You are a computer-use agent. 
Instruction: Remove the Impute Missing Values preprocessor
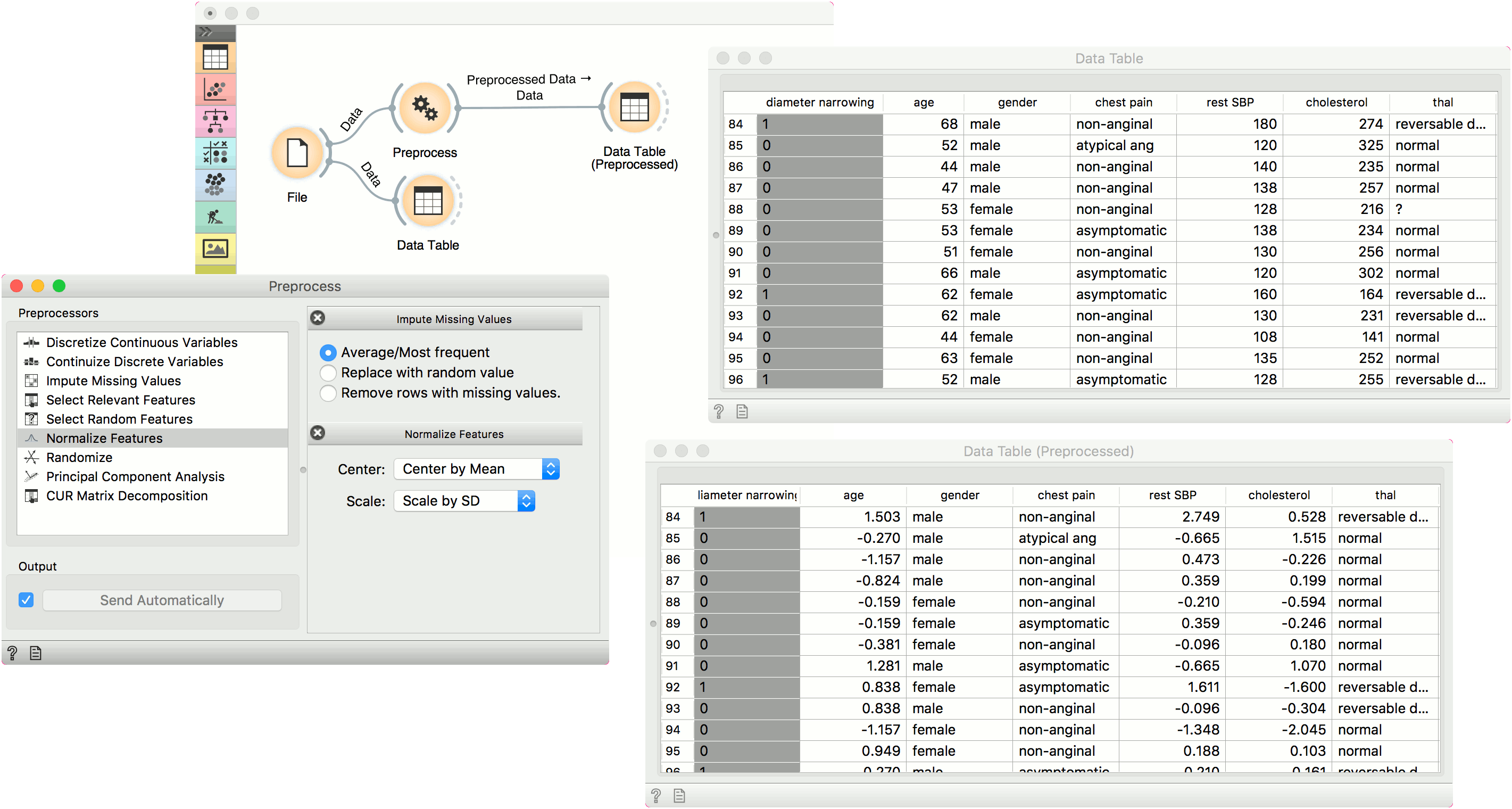tap(318, 318)
